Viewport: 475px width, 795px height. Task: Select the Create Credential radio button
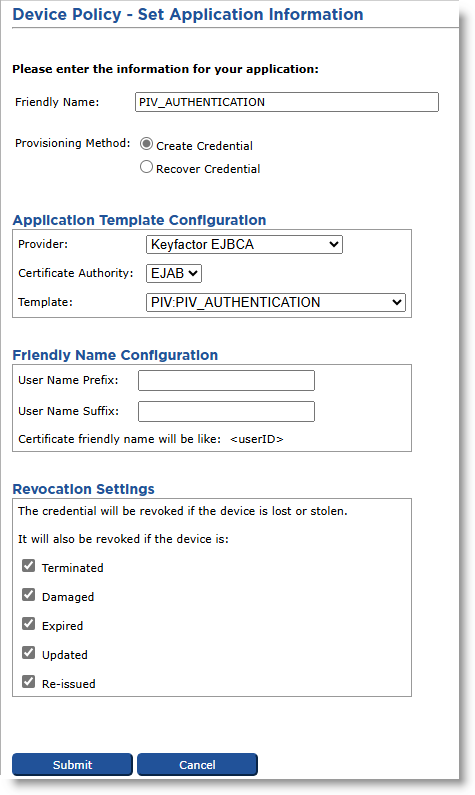tap(146, 144)
